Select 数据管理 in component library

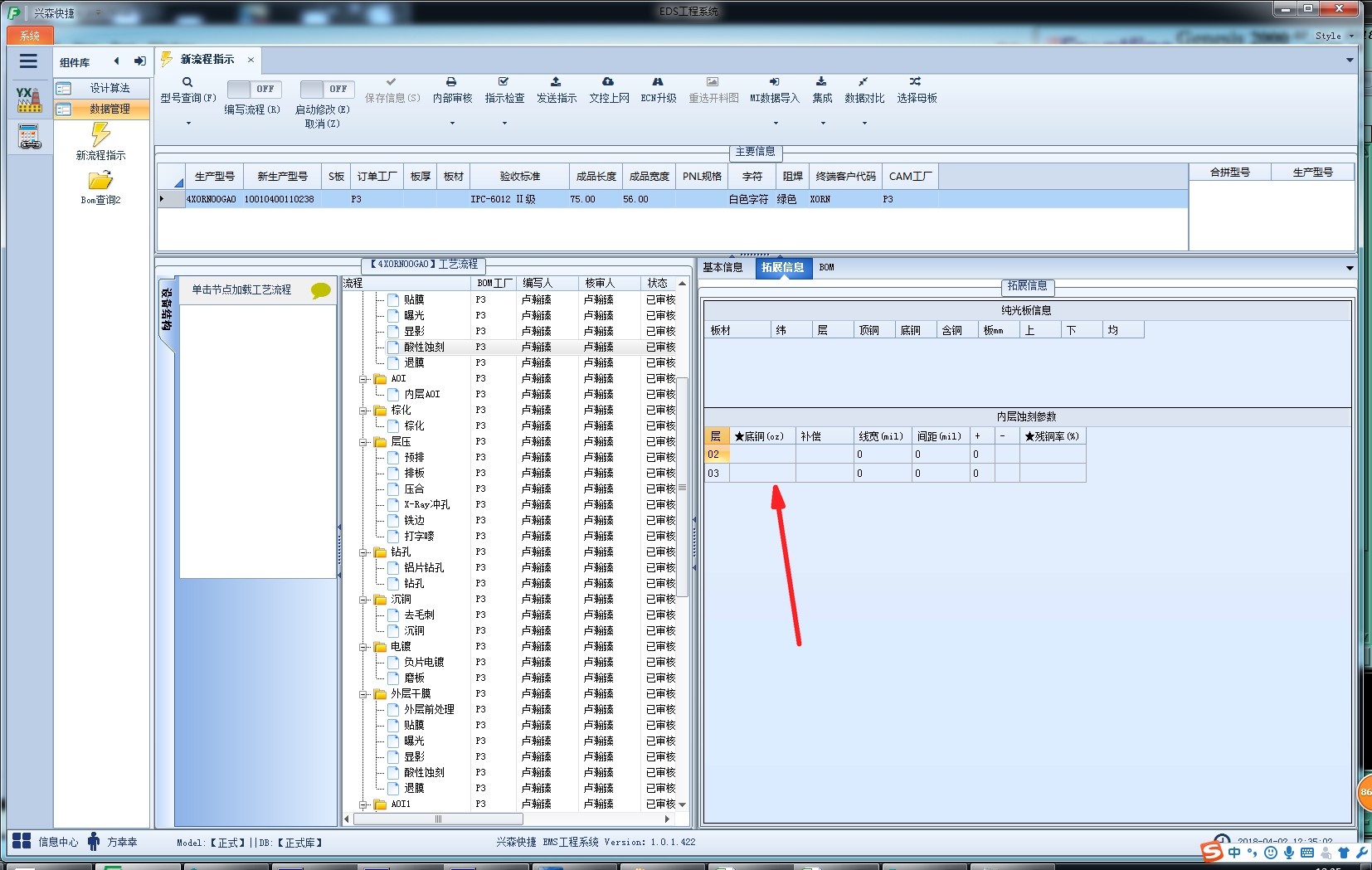click(102, 109)
